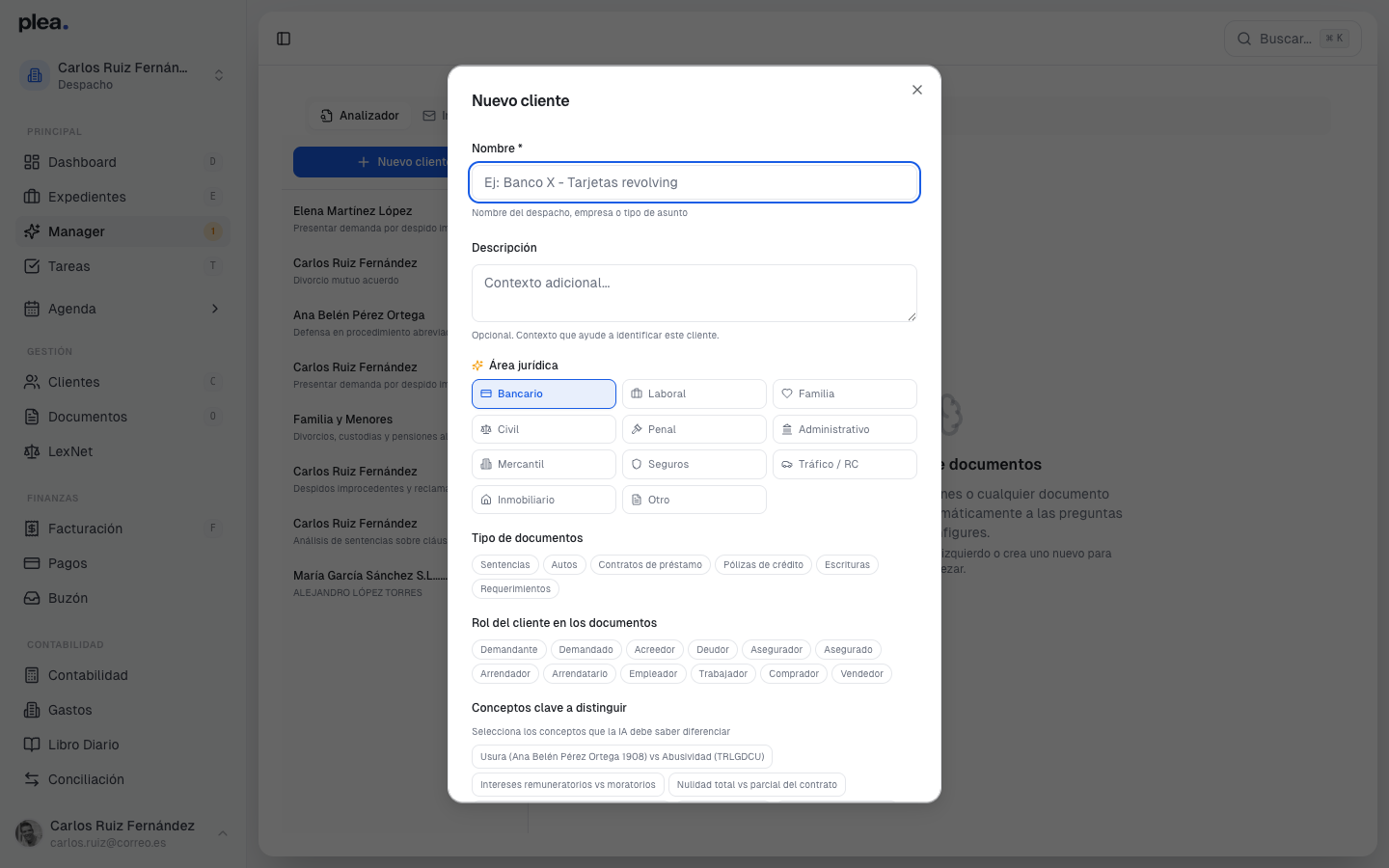Screen dimensions: 1389x868
Task: Choose the Deudor role chip
Action: (x=713, y=650)
